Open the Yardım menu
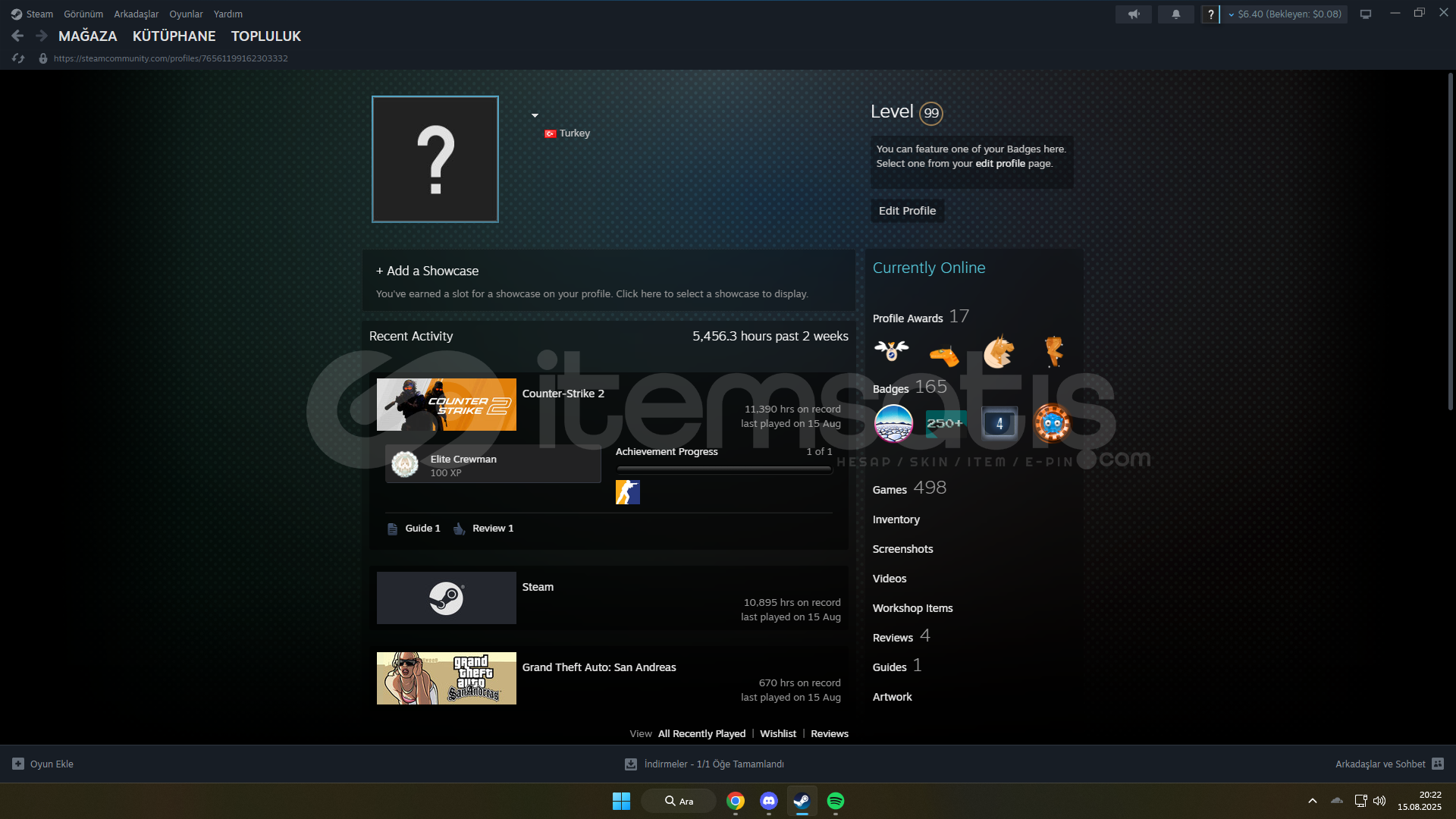This screenshot has height=819, width=1456. coord(228,14)
